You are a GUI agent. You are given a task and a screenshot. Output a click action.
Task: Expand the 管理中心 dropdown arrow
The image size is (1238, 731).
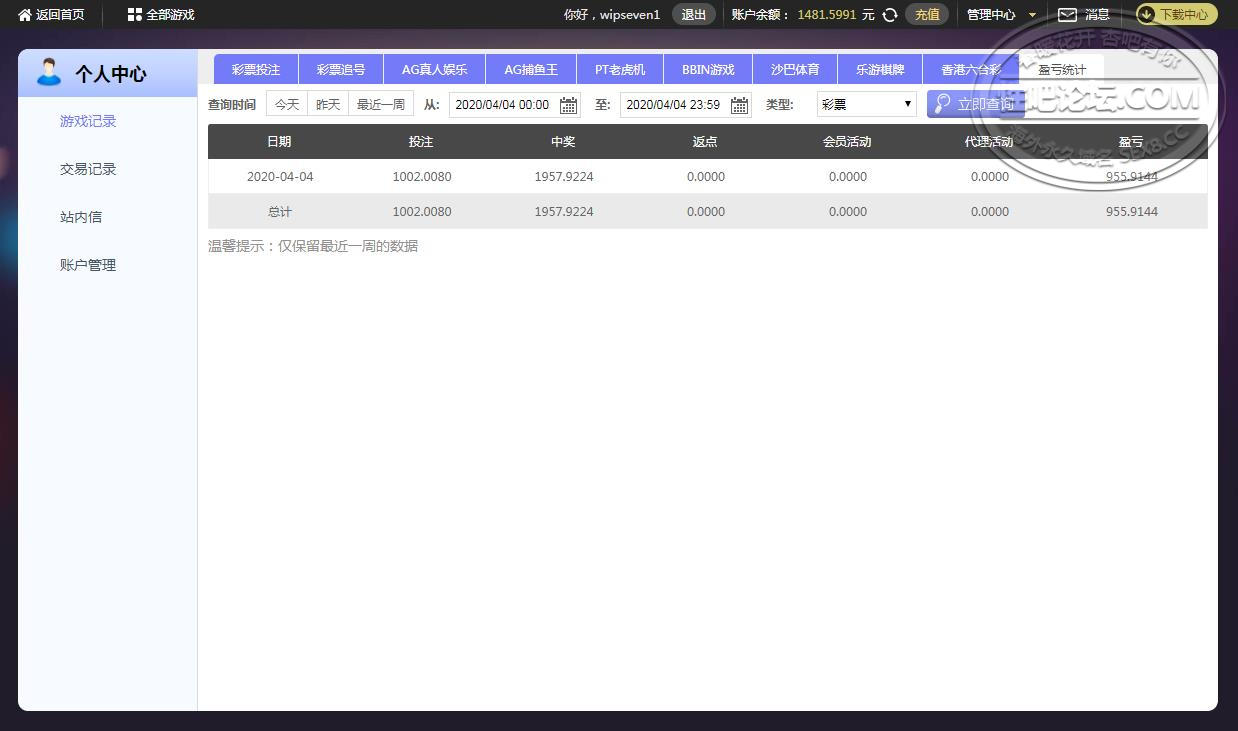point(1033,15)
